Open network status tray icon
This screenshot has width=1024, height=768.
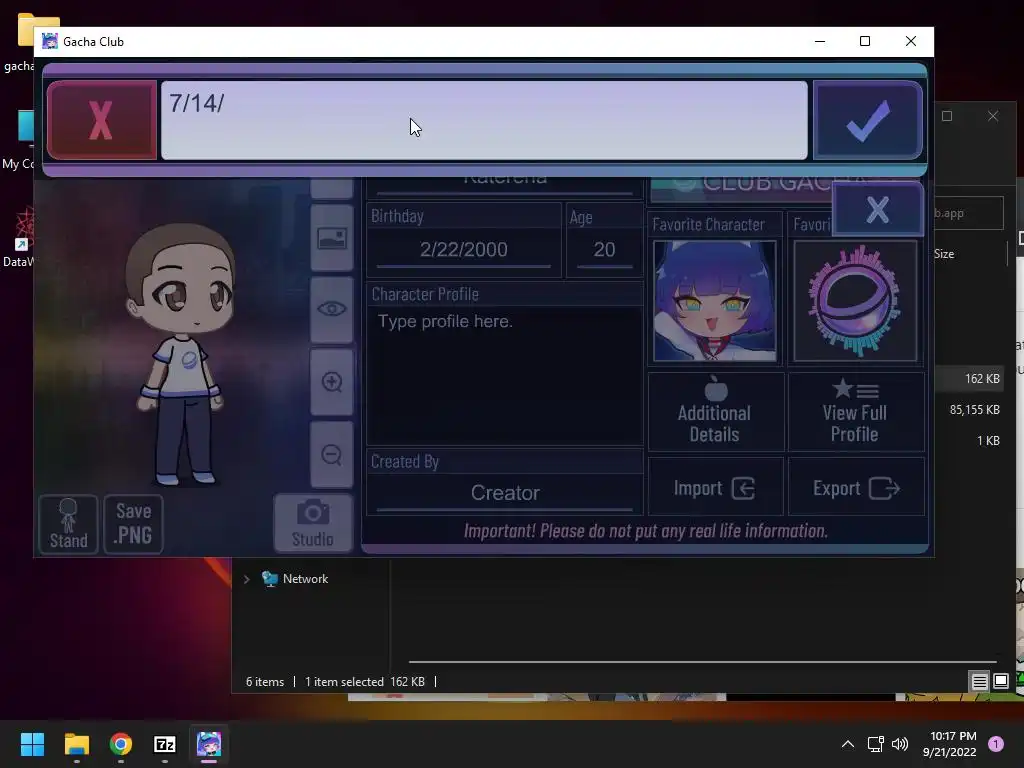pos(875,744)
